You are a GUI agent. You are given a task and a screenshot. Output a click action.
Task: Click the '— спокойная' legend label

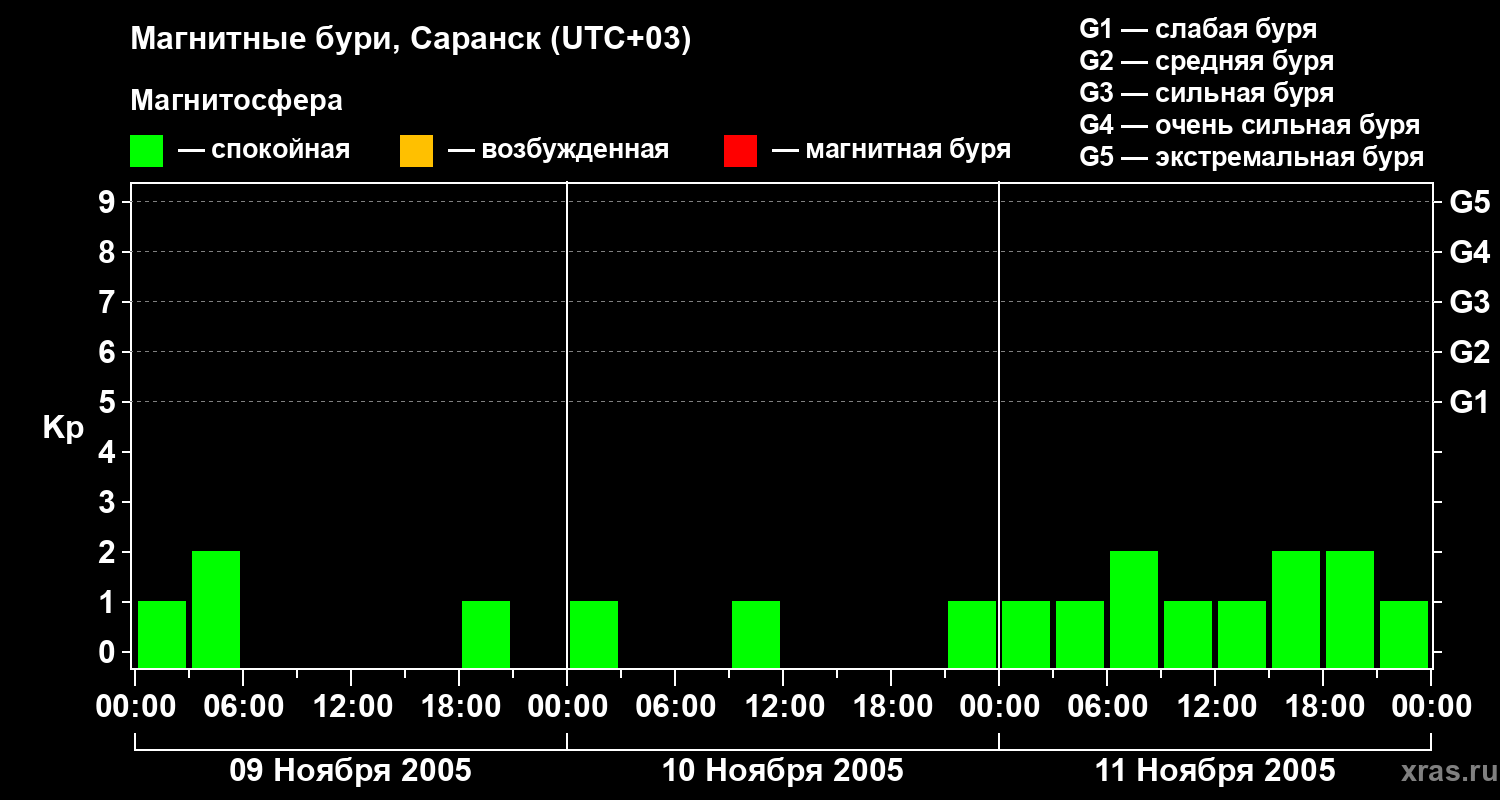pos(263,150)
